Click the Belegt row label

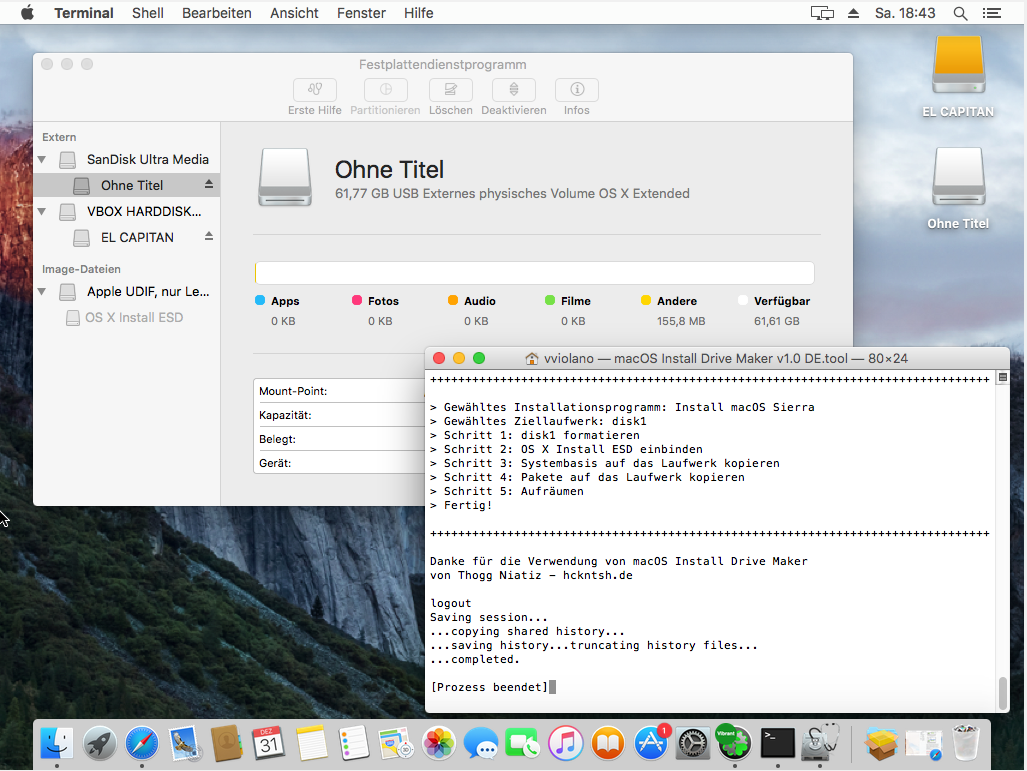277,439
